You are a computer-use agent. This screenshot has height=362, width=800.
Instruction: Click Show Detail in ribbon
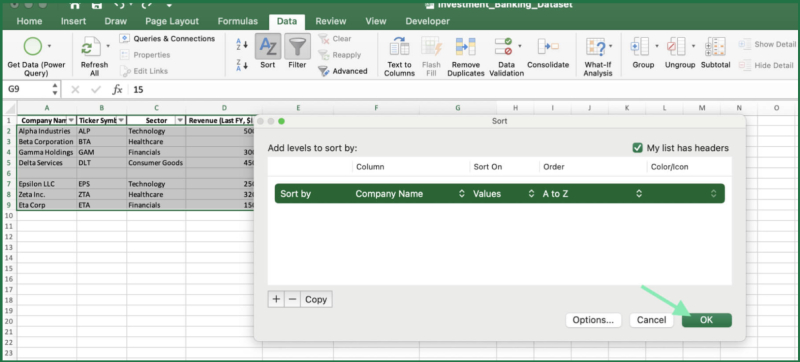pos(767,44)
